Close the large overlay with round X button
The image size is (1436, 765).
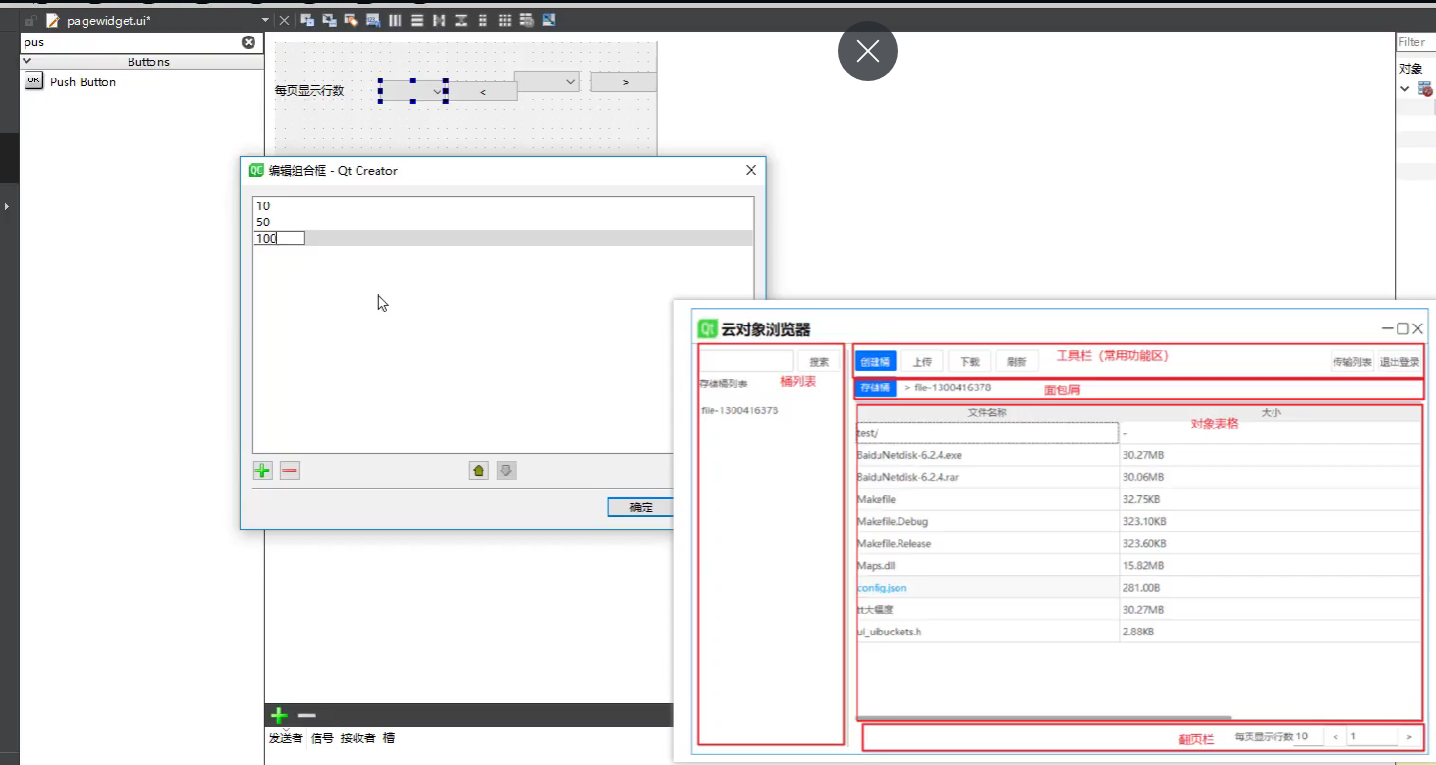click(x=868, y=51)
